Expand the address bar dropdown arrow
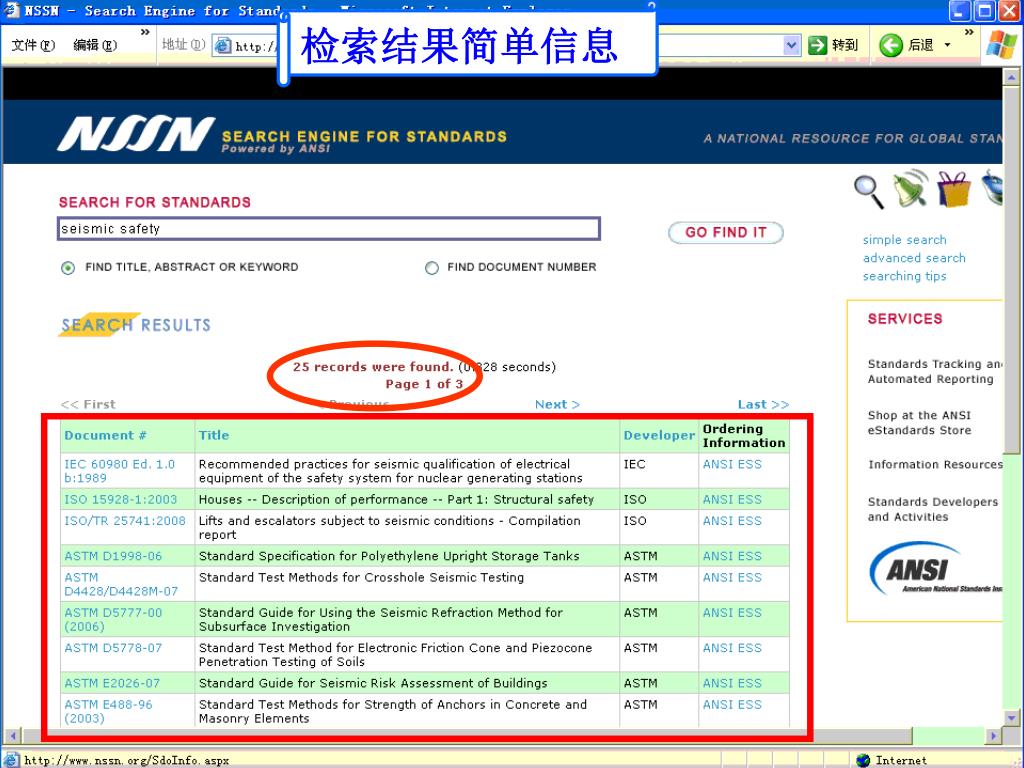This screenshot has width=1024, height=768. tap(792, 45)
